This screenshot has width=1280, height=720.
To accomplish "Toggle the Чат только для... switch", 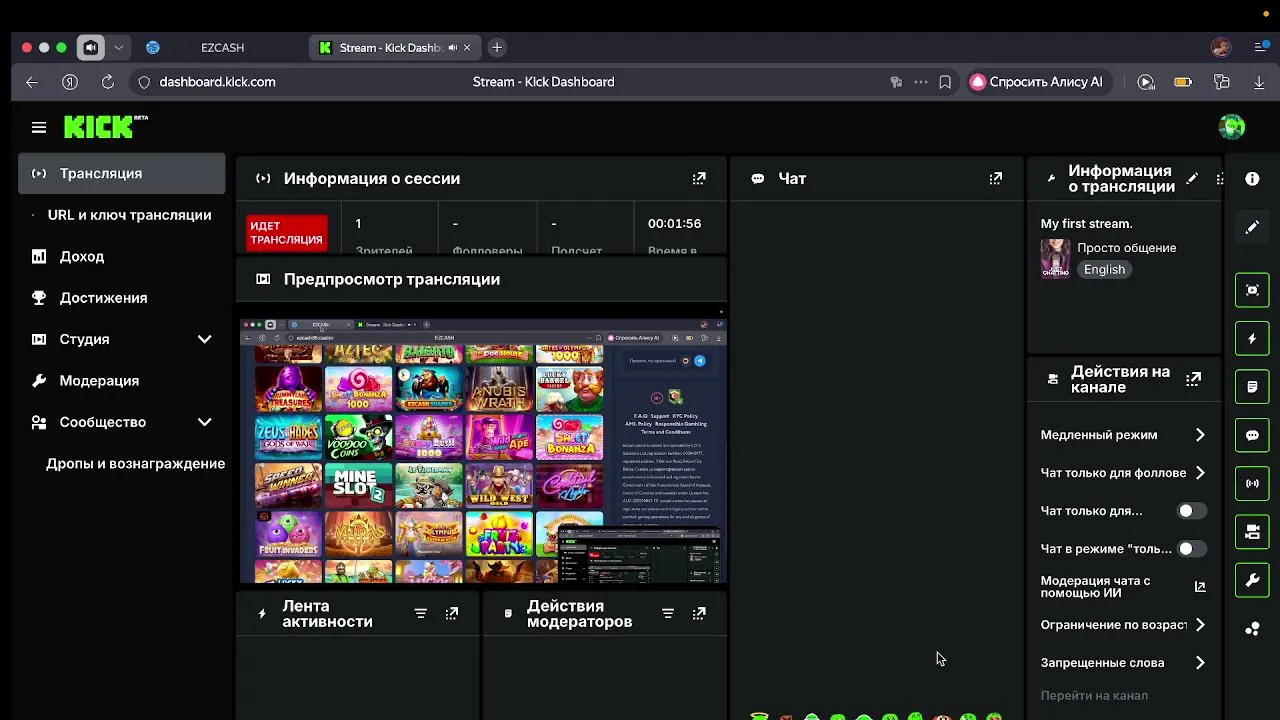I will coord(1191,511).
